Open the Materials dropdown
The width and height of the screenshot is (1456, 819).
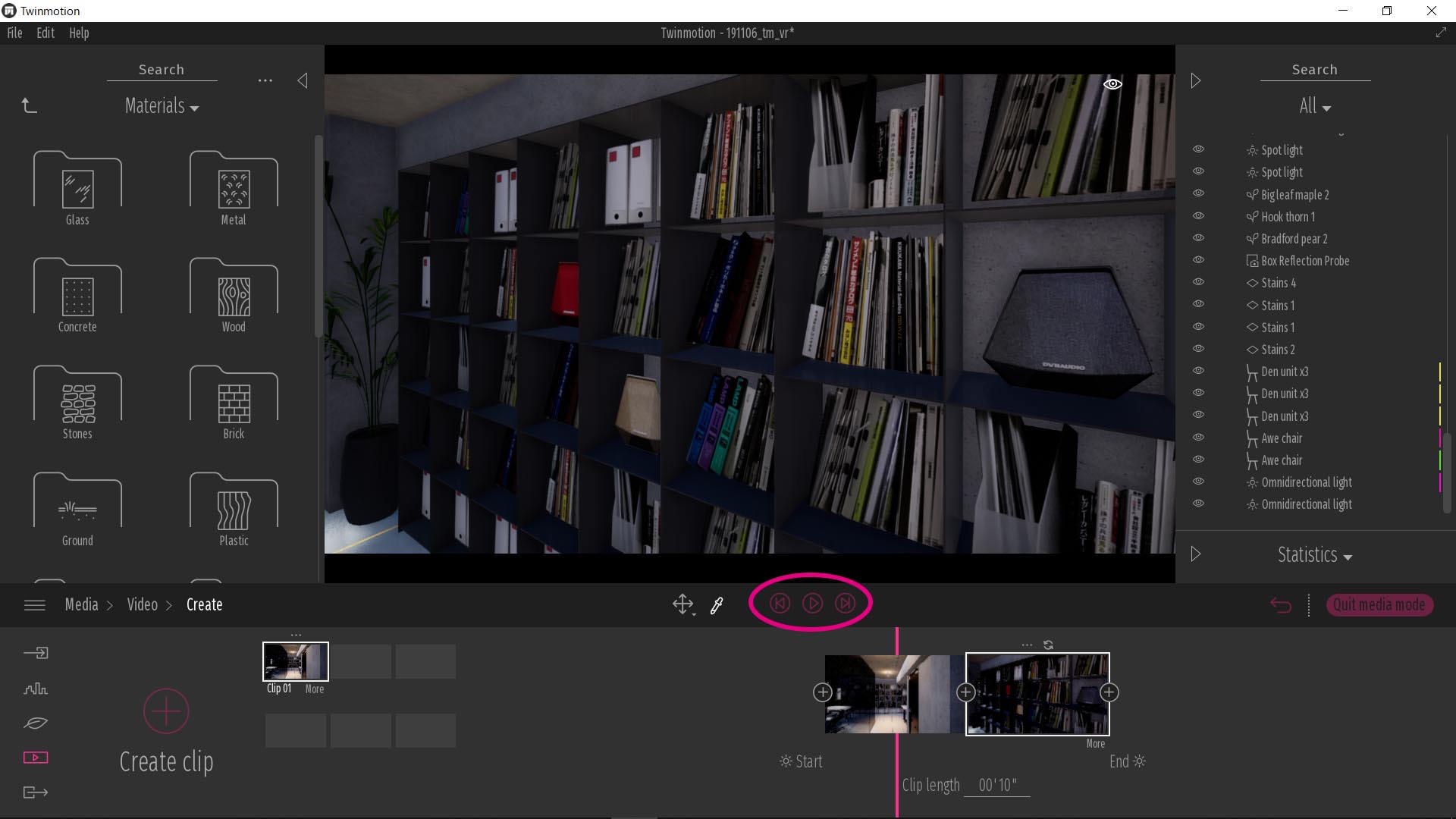161,105
